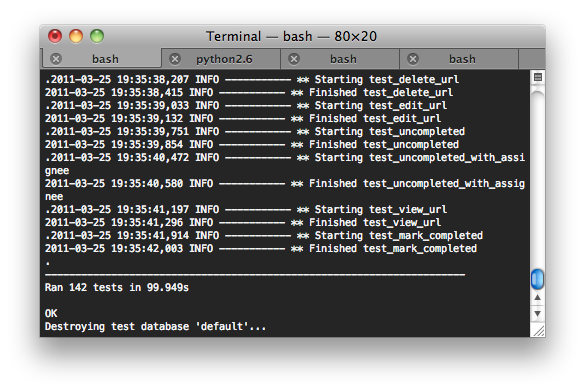The width and height of the screenshot is (585, 392).
Task: Minimize the Terminal with the yellow button
Action: point(76,36)
